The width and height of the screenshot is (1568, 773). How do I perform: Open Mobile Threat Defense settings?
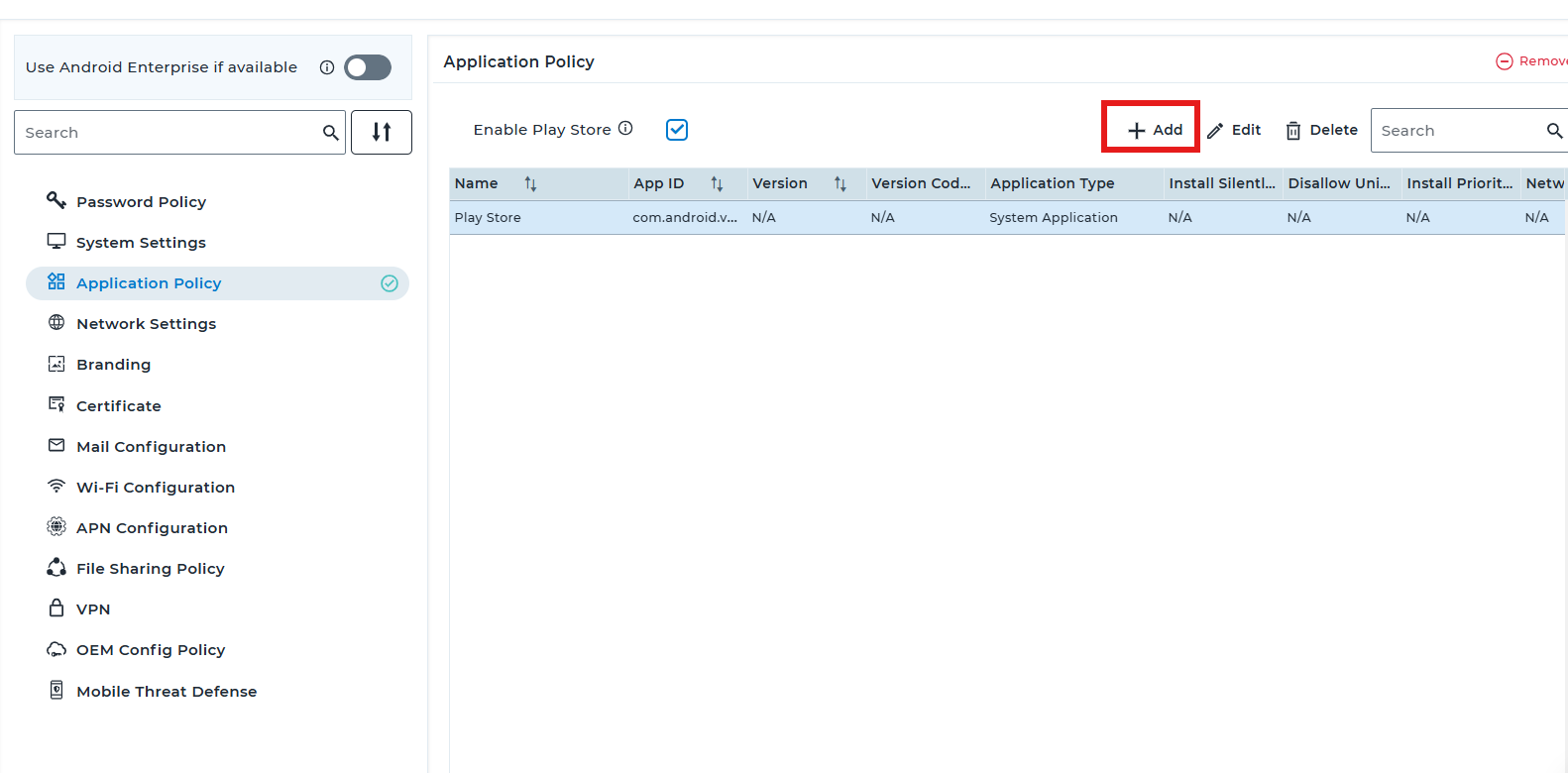pyautogui.click(x=167, y=692)
